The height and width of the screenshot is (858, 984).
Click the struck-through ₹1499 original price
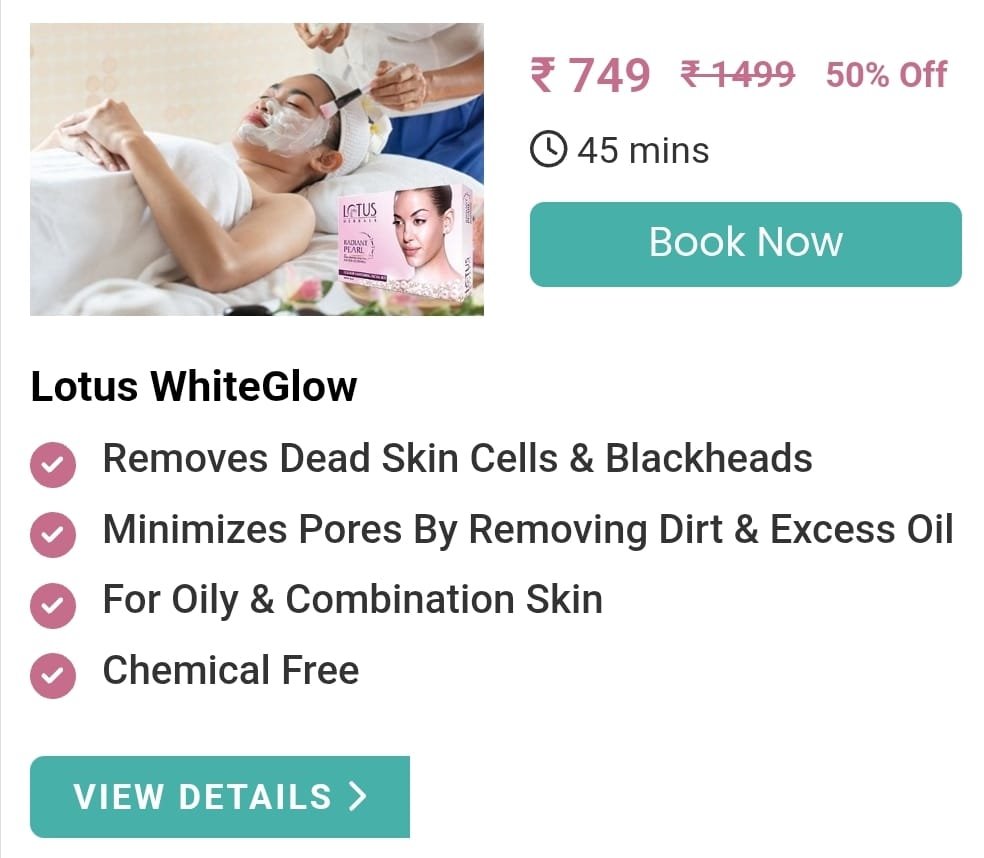pos(738,74)
